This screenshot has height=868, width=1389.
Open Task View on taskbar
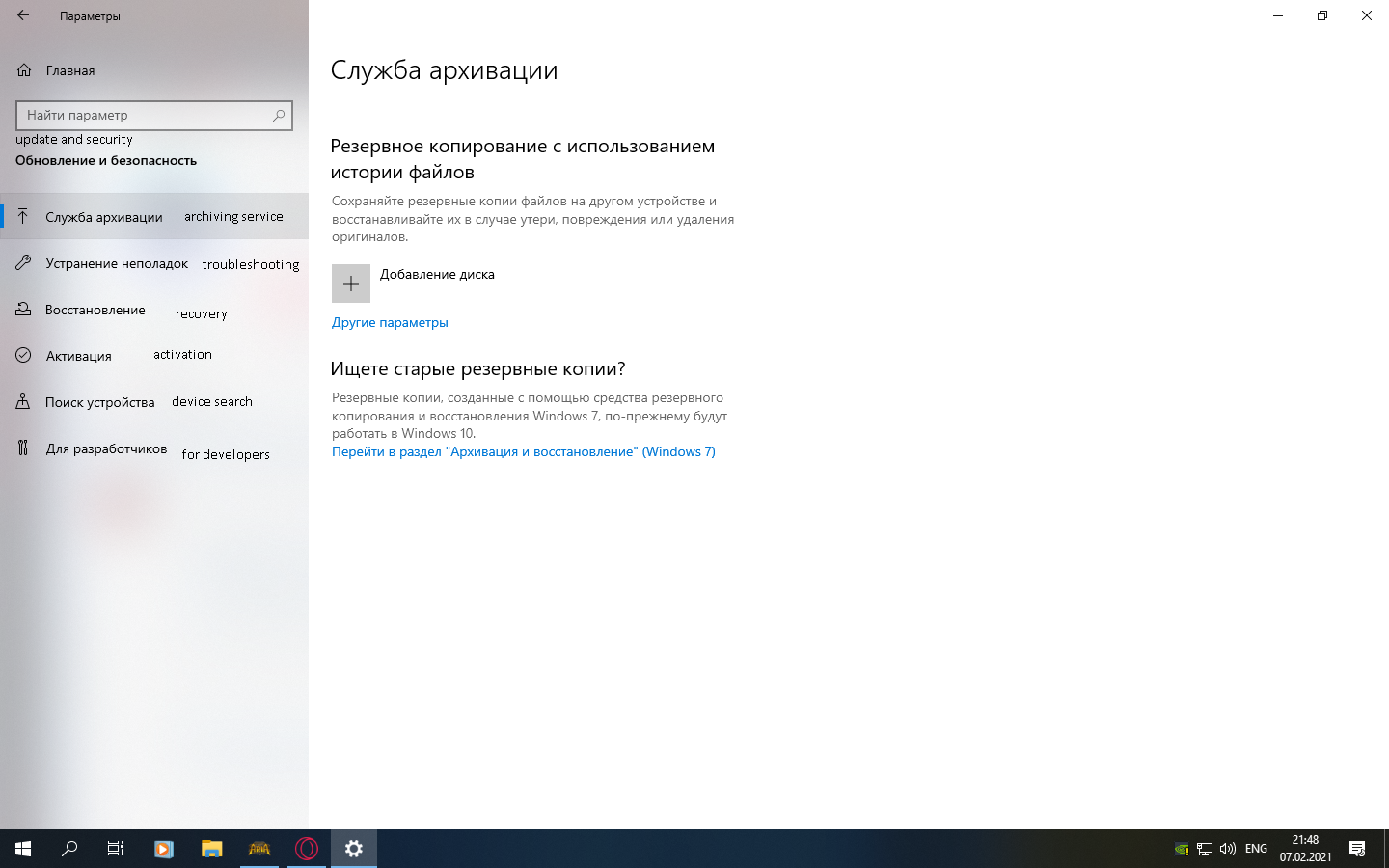point(116,849)
